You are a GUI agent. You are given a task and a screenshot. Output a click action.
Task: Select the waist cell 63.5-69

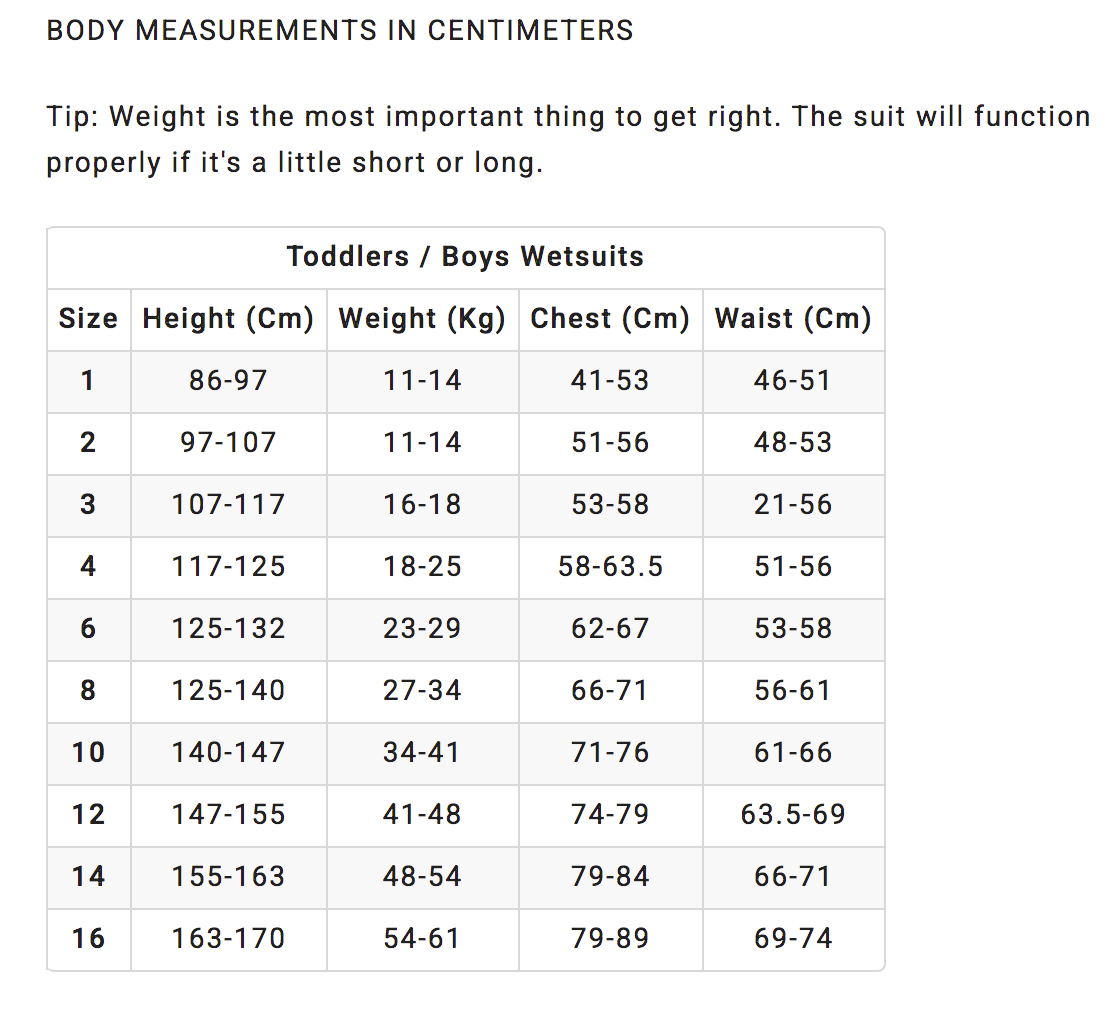click(x=793, y=814)
